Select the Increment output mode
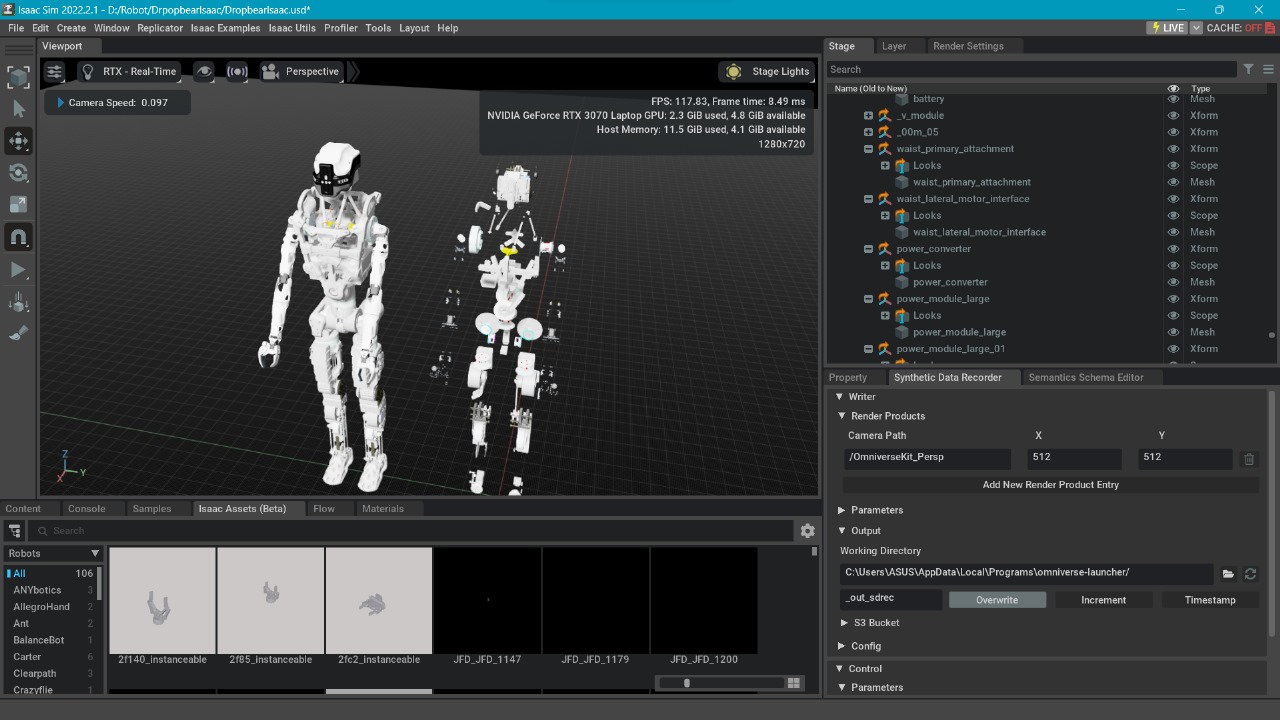Viewport: 1280px width, 720px height. point(1103,600)
